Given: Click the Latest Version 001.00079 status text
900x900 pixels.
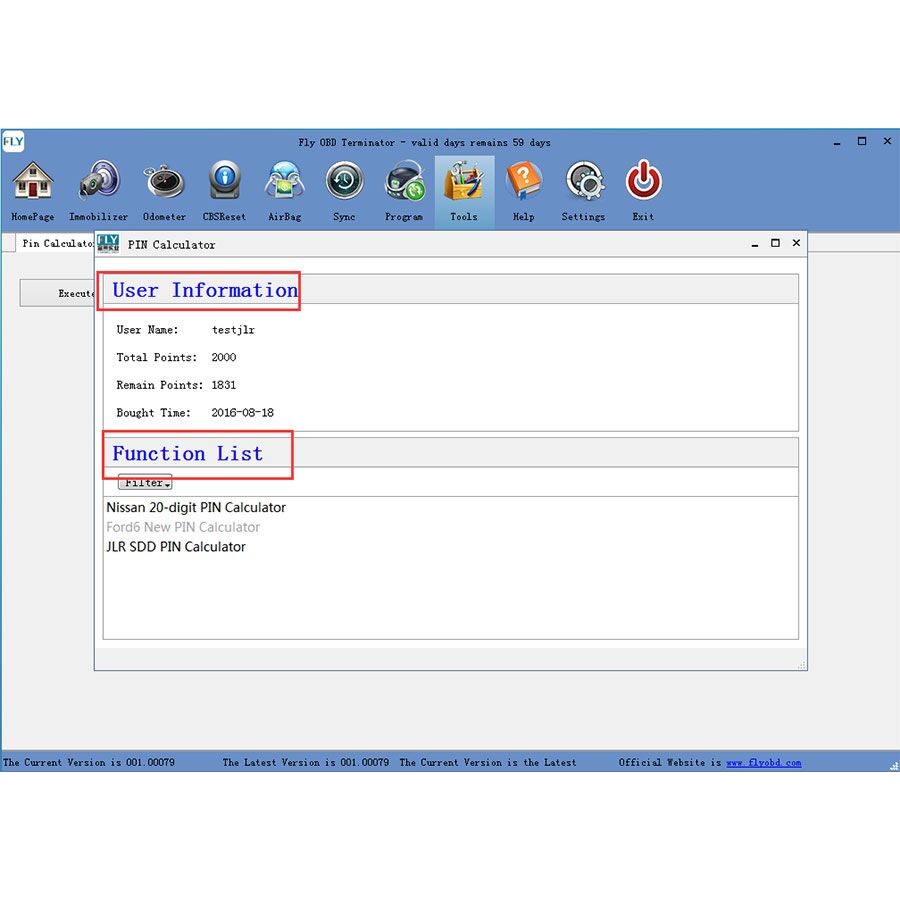Looking at the screenshot, I should (x=305, y=762).
